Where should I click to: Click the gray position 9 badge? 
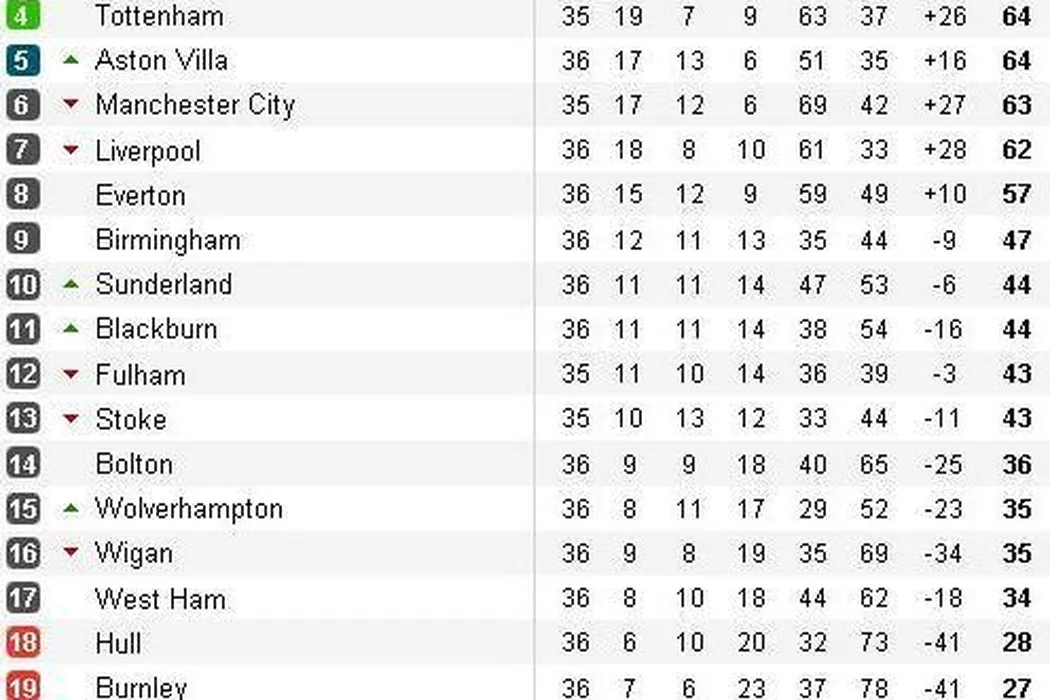[x=22, y=240]
